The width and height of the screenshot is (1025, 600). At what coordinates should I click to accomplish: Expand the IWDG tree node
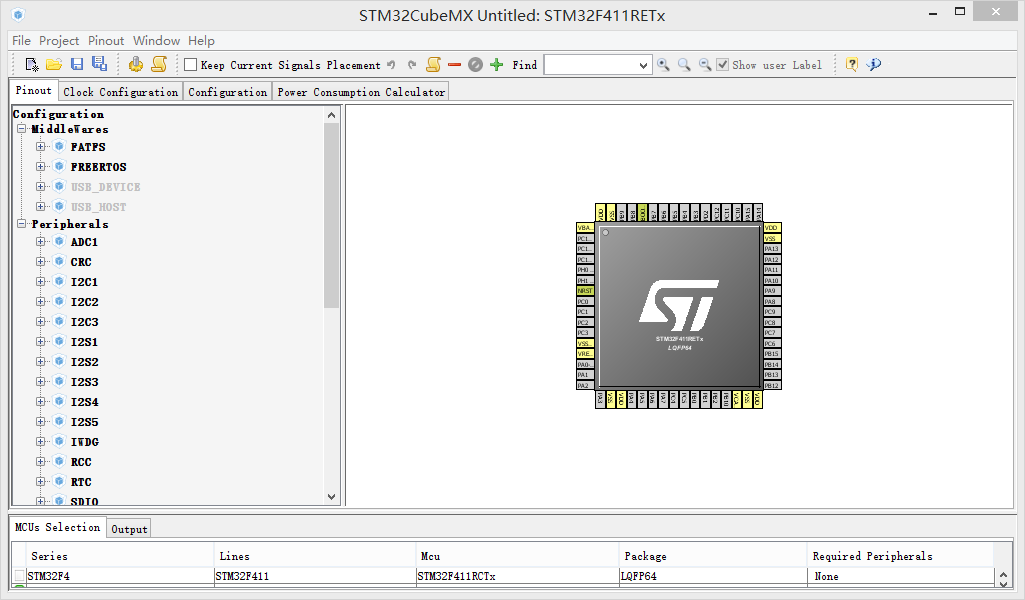pyautogui.click(x=41, y=442)
